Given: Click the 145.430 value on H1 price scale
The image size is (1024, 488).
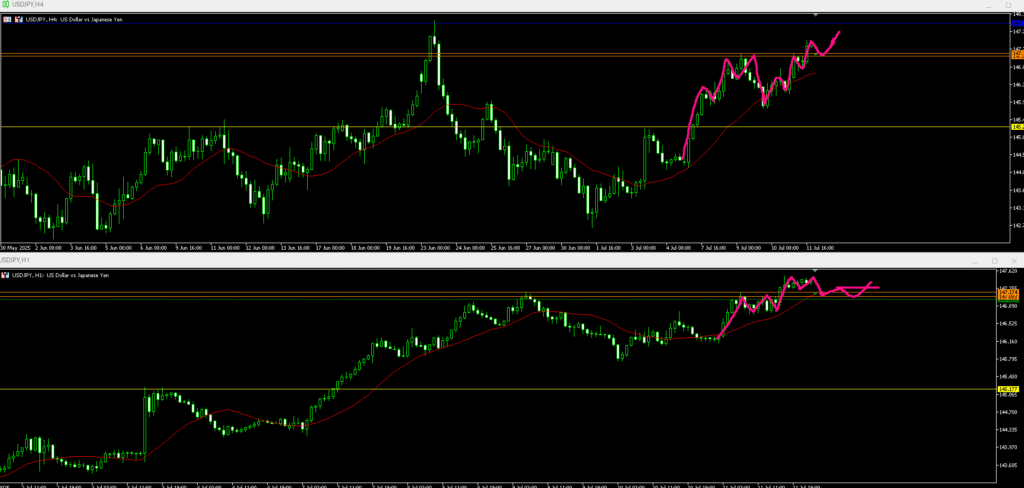Looking at the screenshot, I should tap(1009, 376).
